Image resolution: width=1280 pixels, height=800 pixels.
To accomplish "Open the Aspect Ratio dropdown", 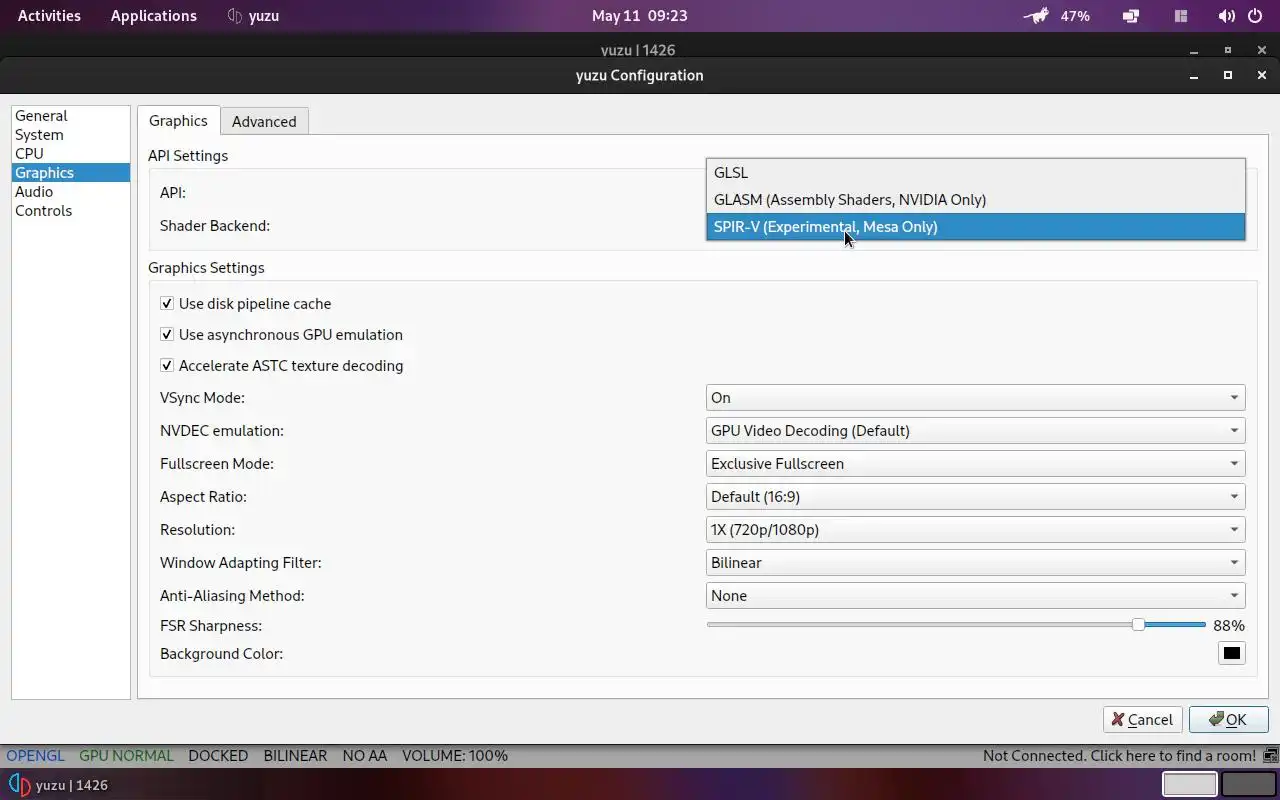I will pyautogui.click(x=975, y=496).
